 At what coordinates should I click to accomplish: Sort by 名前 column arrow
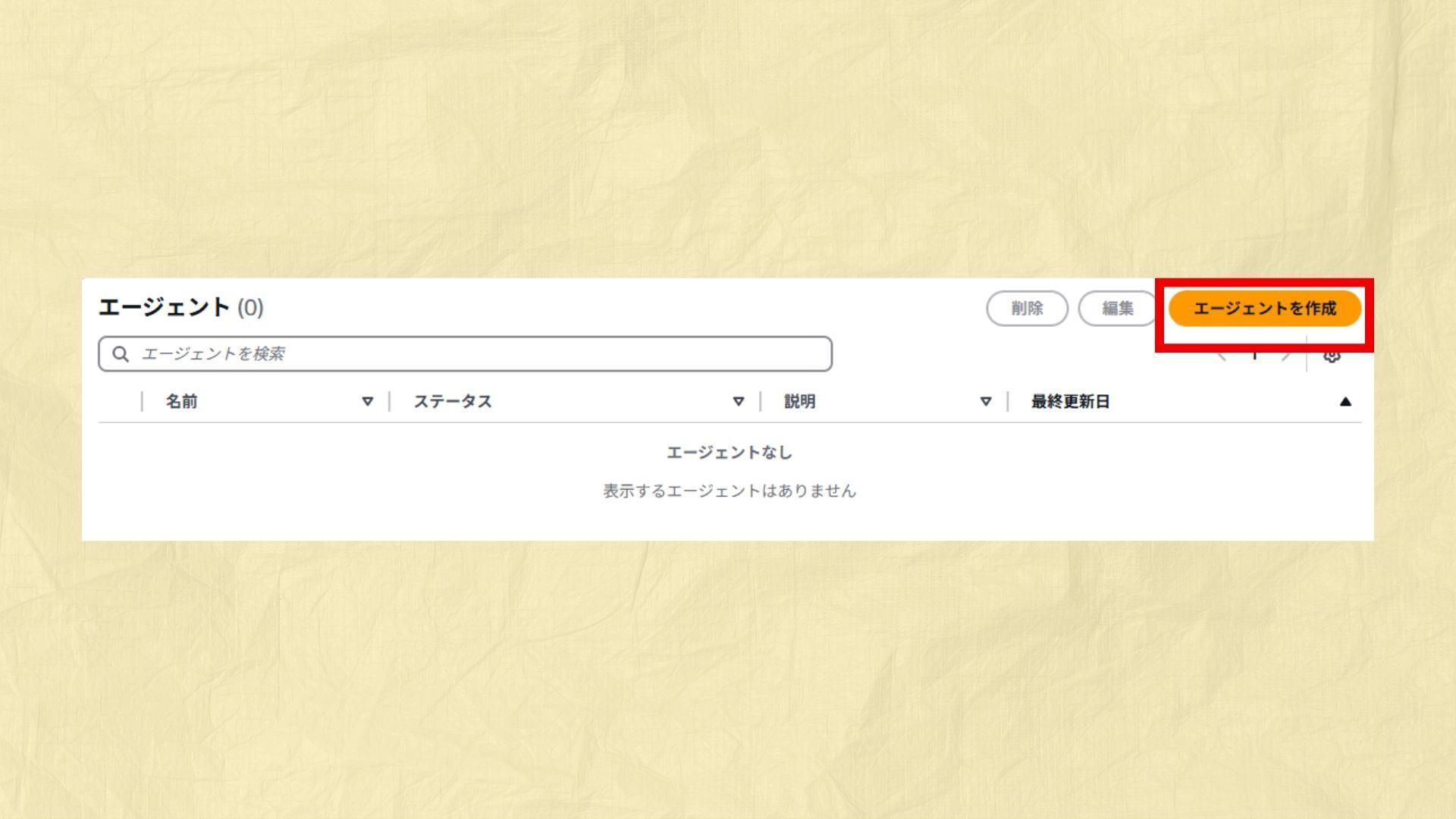368,402
